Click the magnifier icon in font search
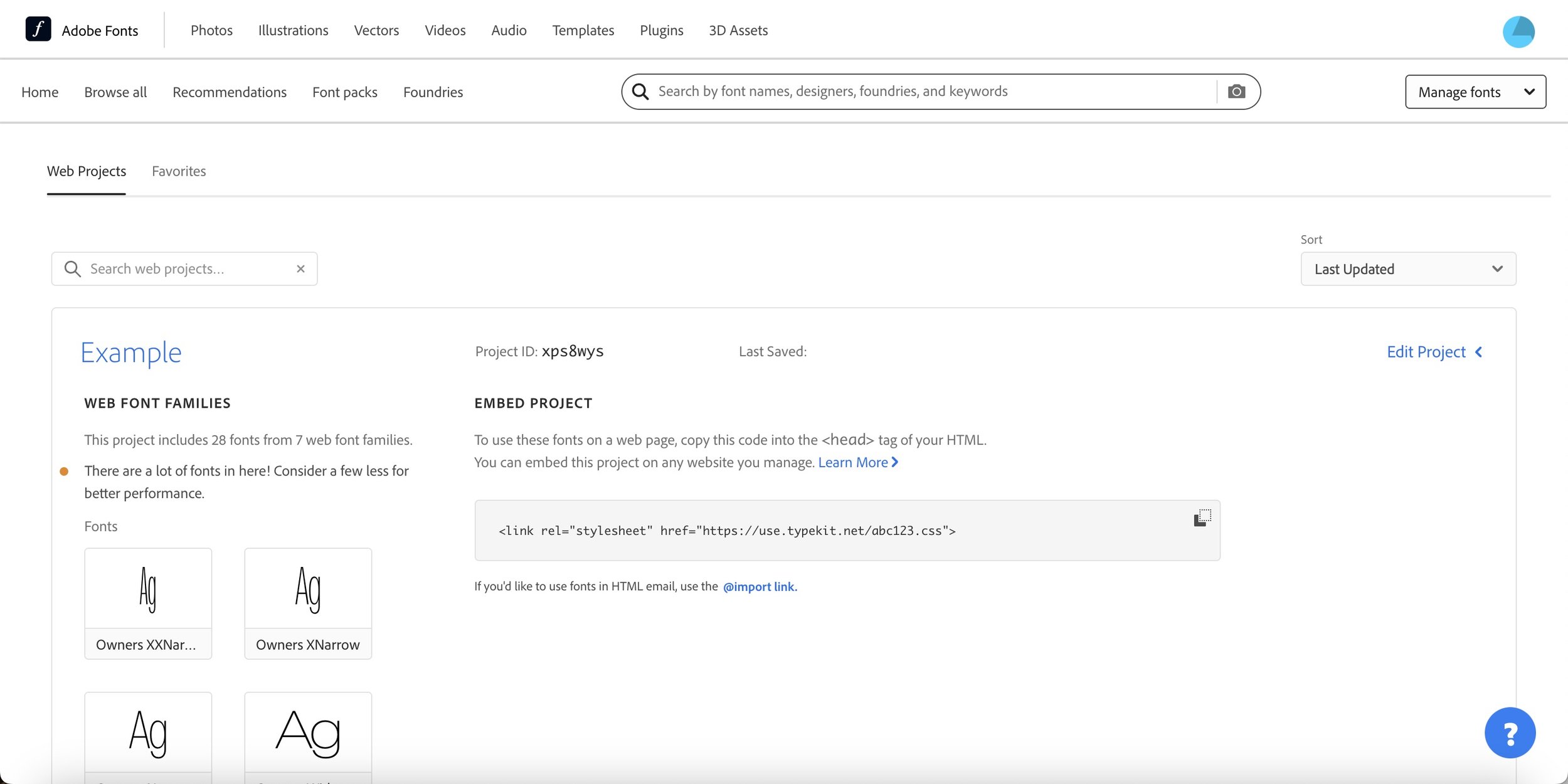Image resolution: width=1568 pixels, height=784 pixels. [x=640, y=92]
